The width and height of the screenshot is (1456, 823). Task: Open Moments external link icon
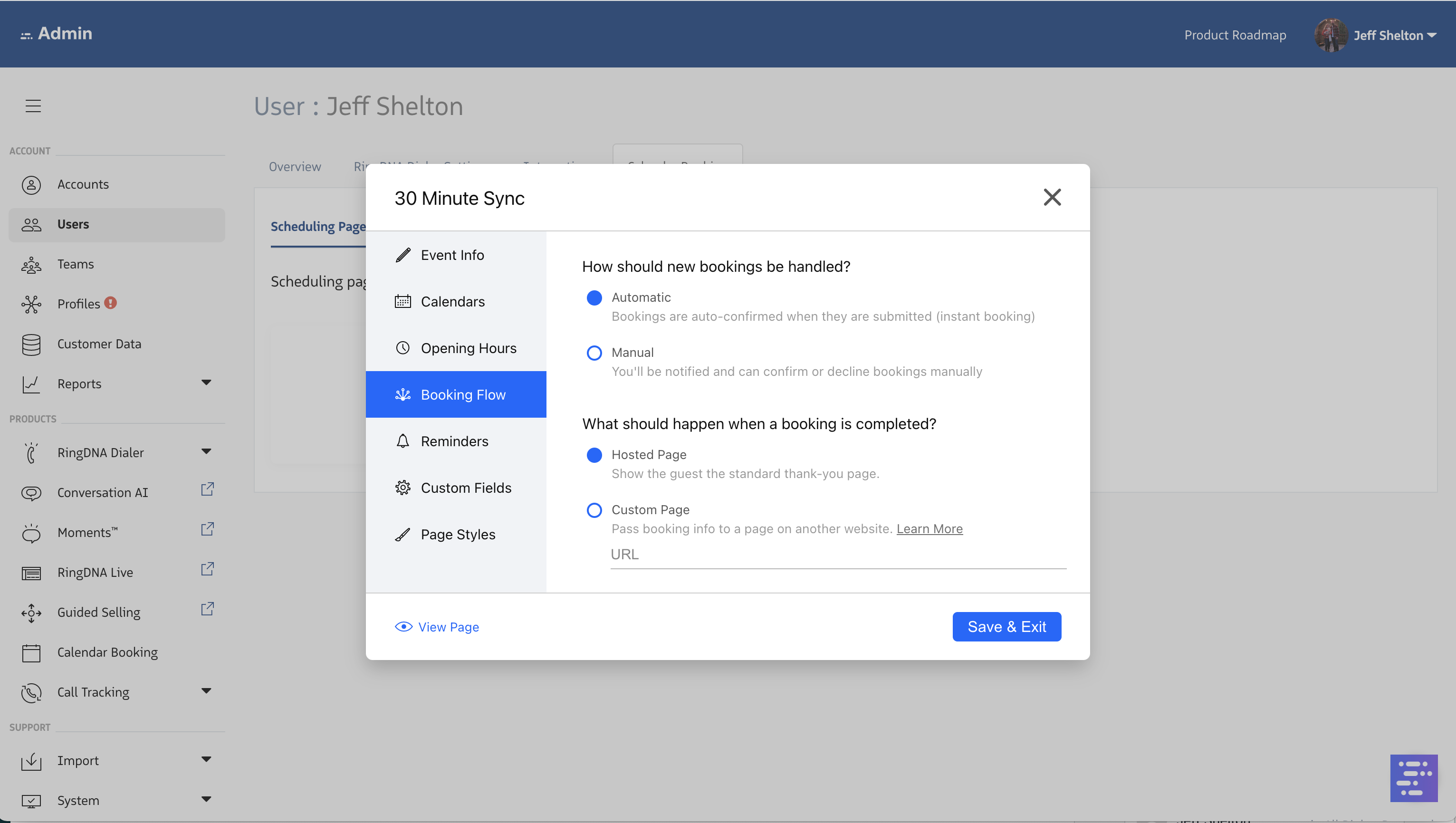207,530
